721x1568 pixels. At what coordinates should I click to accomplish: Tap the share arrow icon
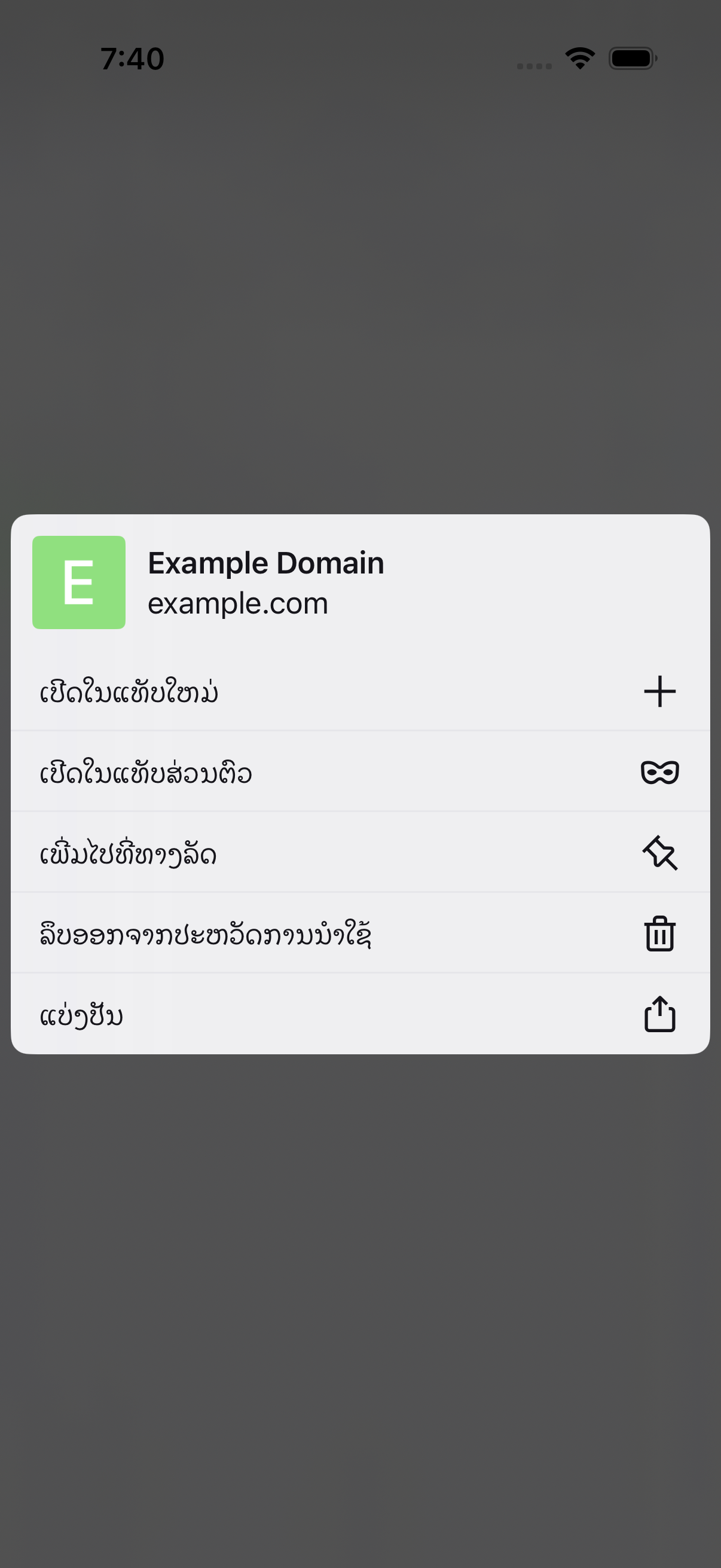click(659, 1014)
